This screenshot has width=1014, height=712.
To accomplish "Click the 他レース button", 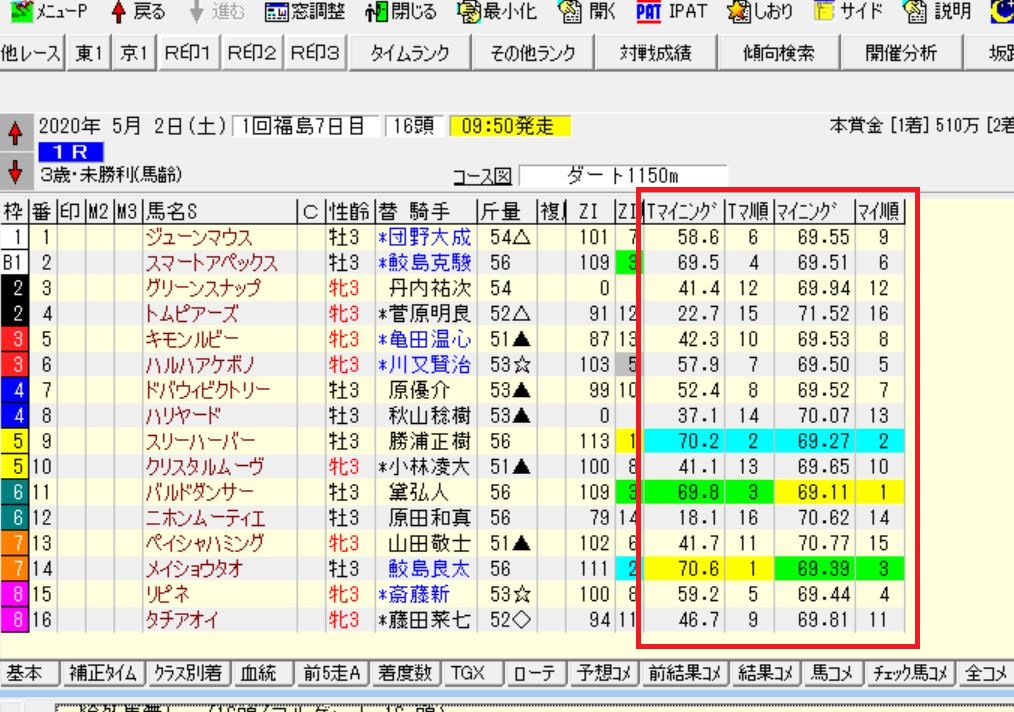I will [31, 52].
